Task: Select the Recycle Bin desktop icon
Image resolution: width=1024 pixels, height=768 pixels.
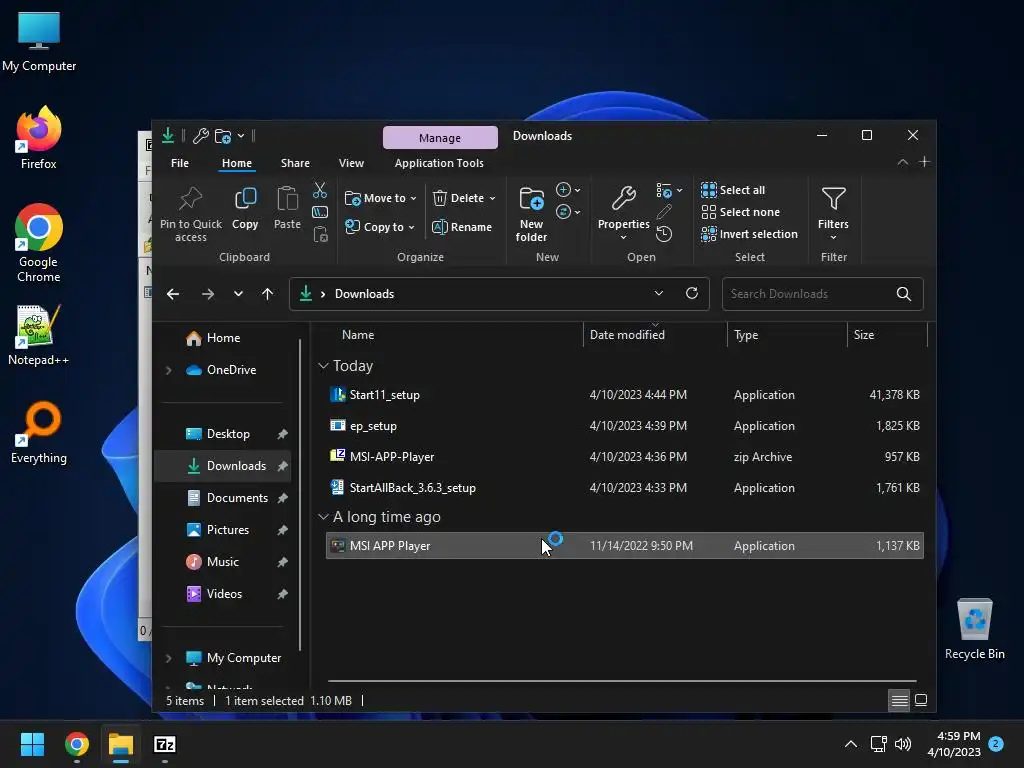Action: click(x=974, y=629)
